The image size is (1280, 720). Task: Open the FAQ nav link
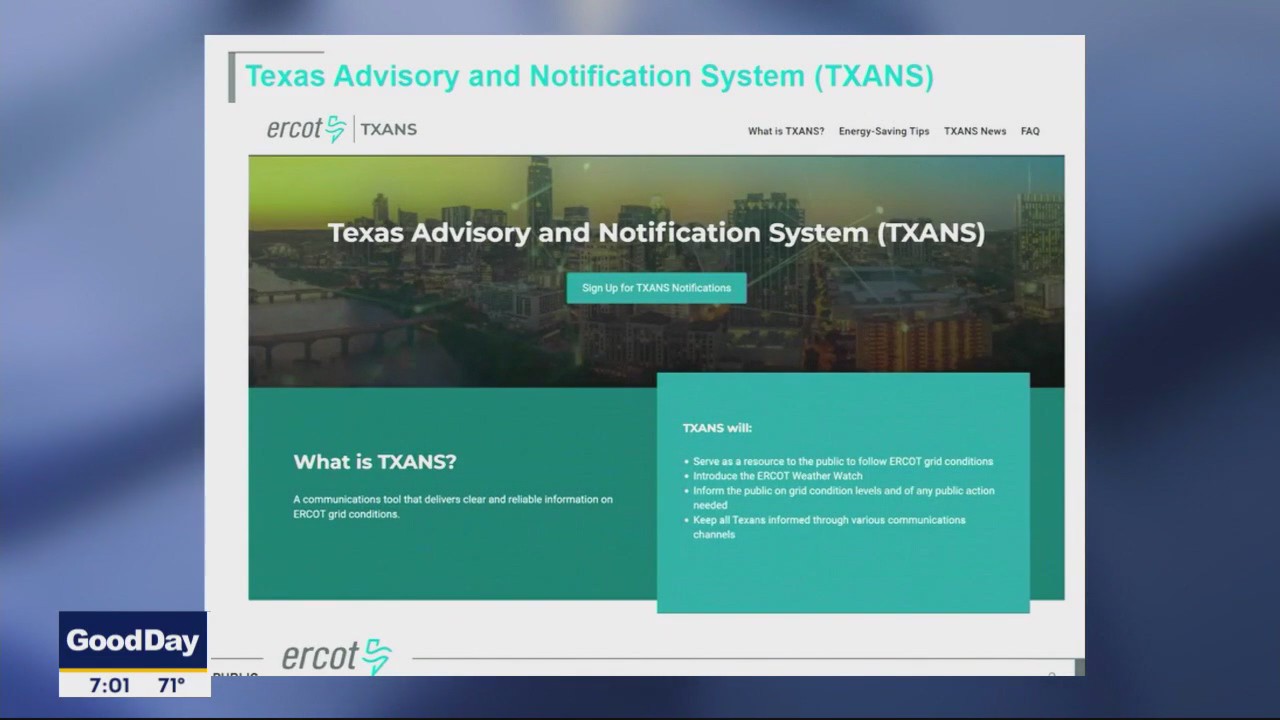1030,131
